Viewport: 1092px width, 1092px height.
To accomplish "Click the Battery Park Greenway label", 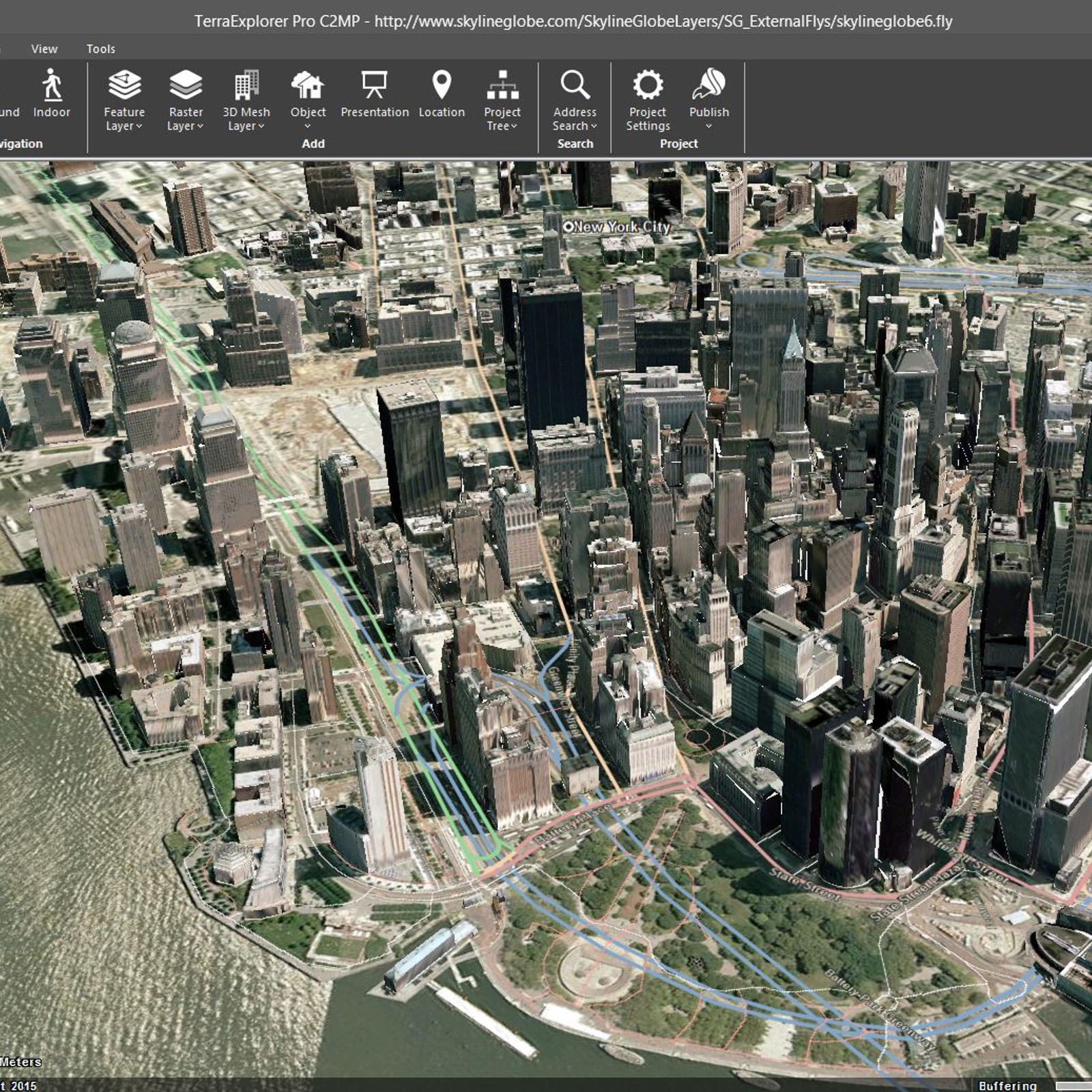I will [x=880, y=1009].
